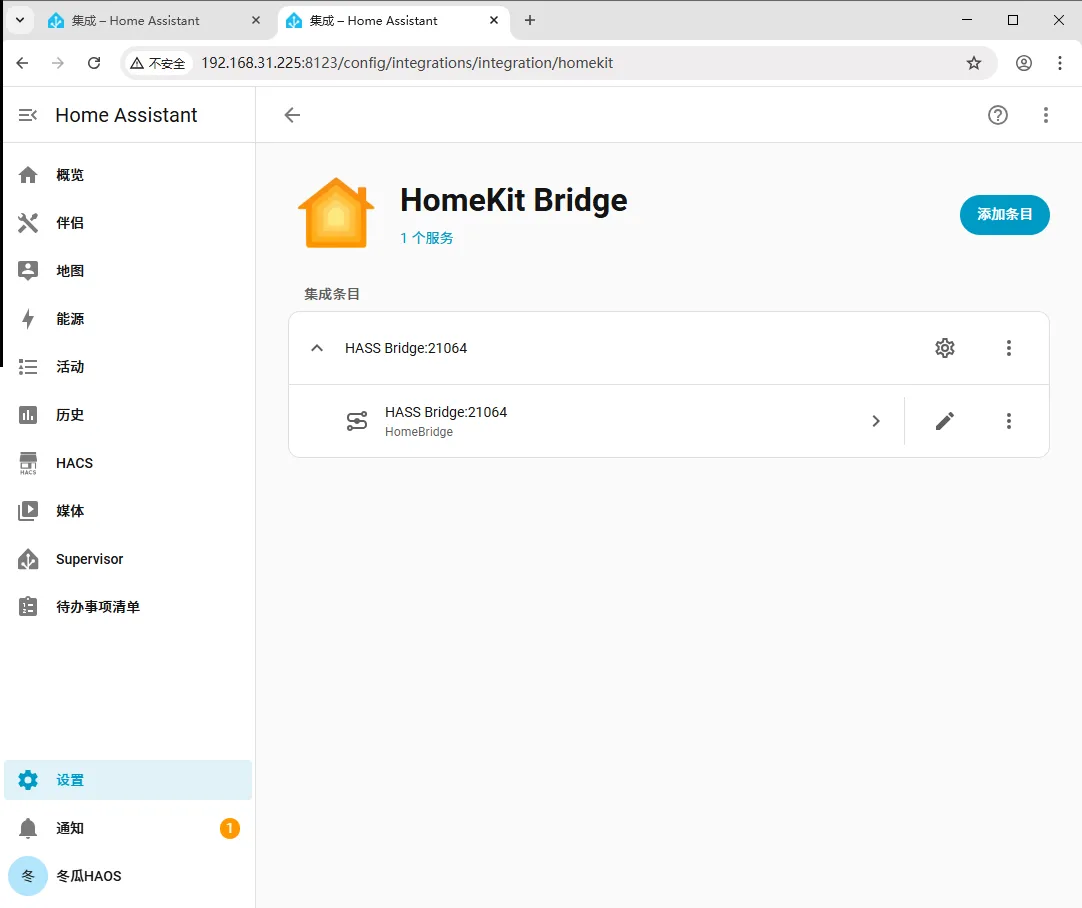Click the browser forward button

[58, 63]
